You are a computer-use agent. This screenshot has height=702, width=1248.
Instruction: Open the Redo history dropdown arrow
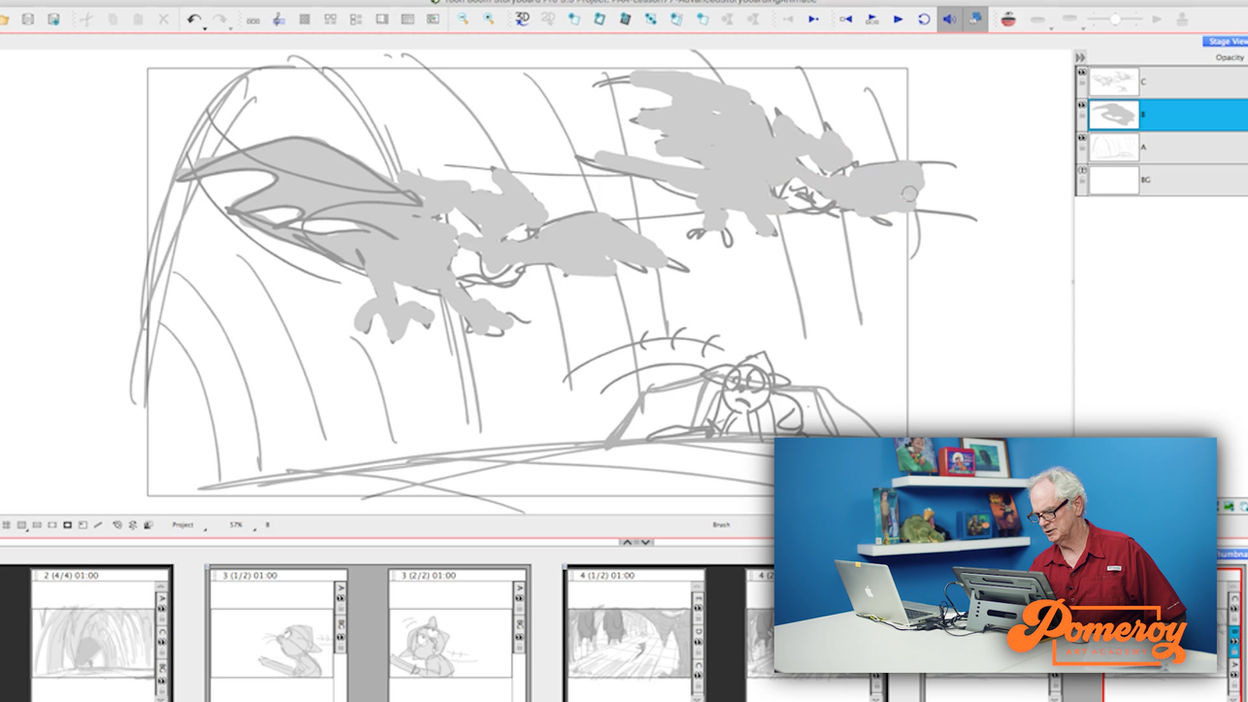230,27
